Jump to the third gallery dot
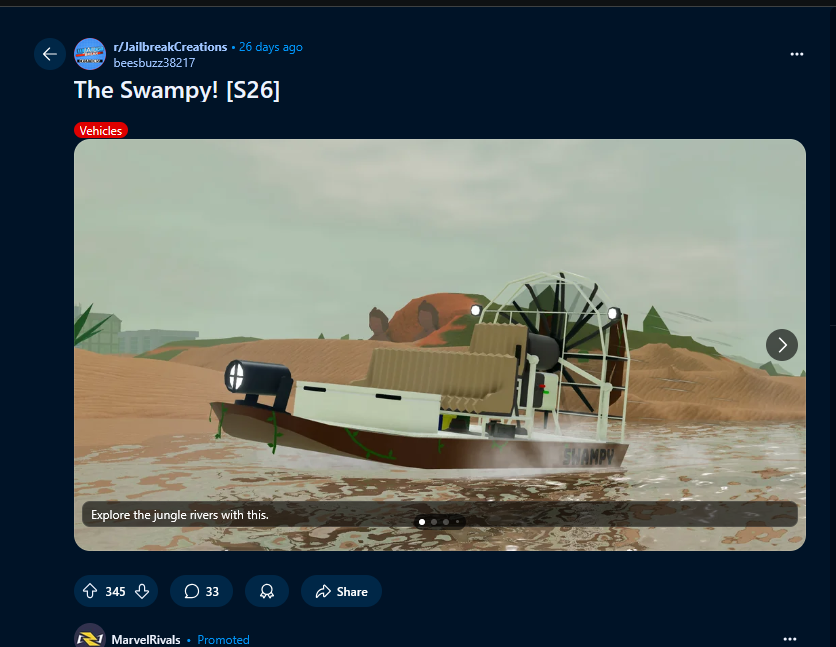 446,522
